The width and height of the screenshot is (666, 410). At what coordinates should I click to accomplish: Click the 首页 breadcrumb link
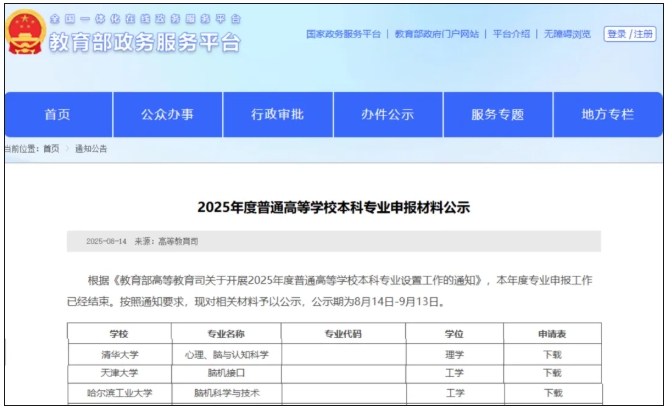[51, 149]
